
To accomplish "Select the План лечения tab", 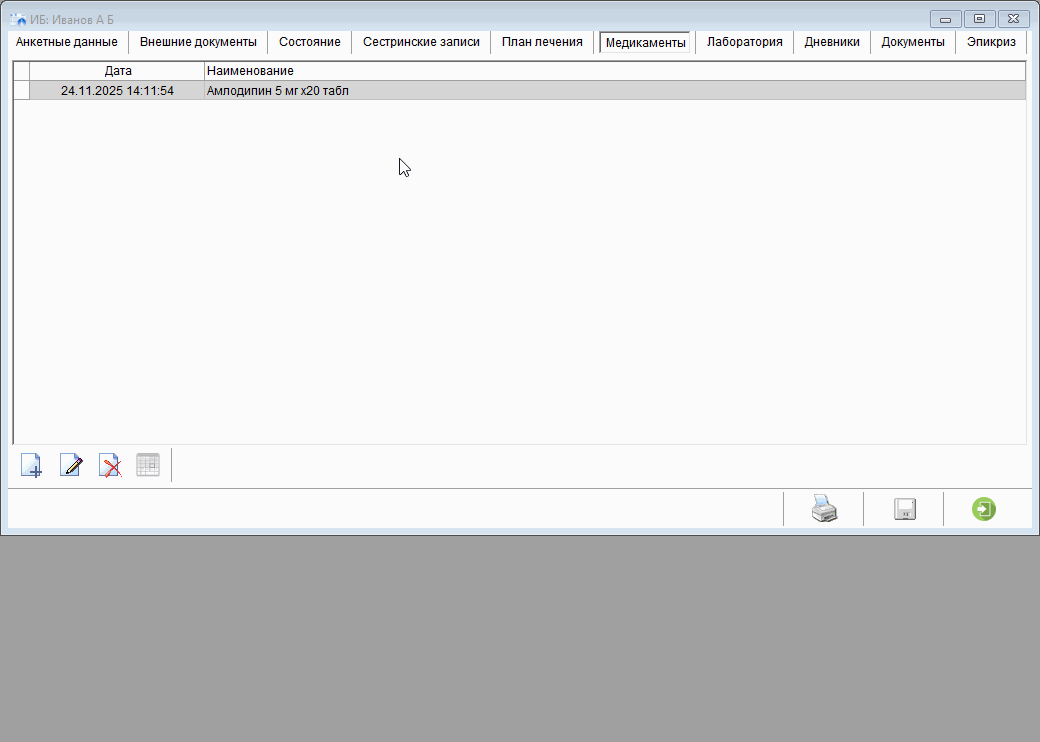I will pyautogui.click(x=542, y=42).
